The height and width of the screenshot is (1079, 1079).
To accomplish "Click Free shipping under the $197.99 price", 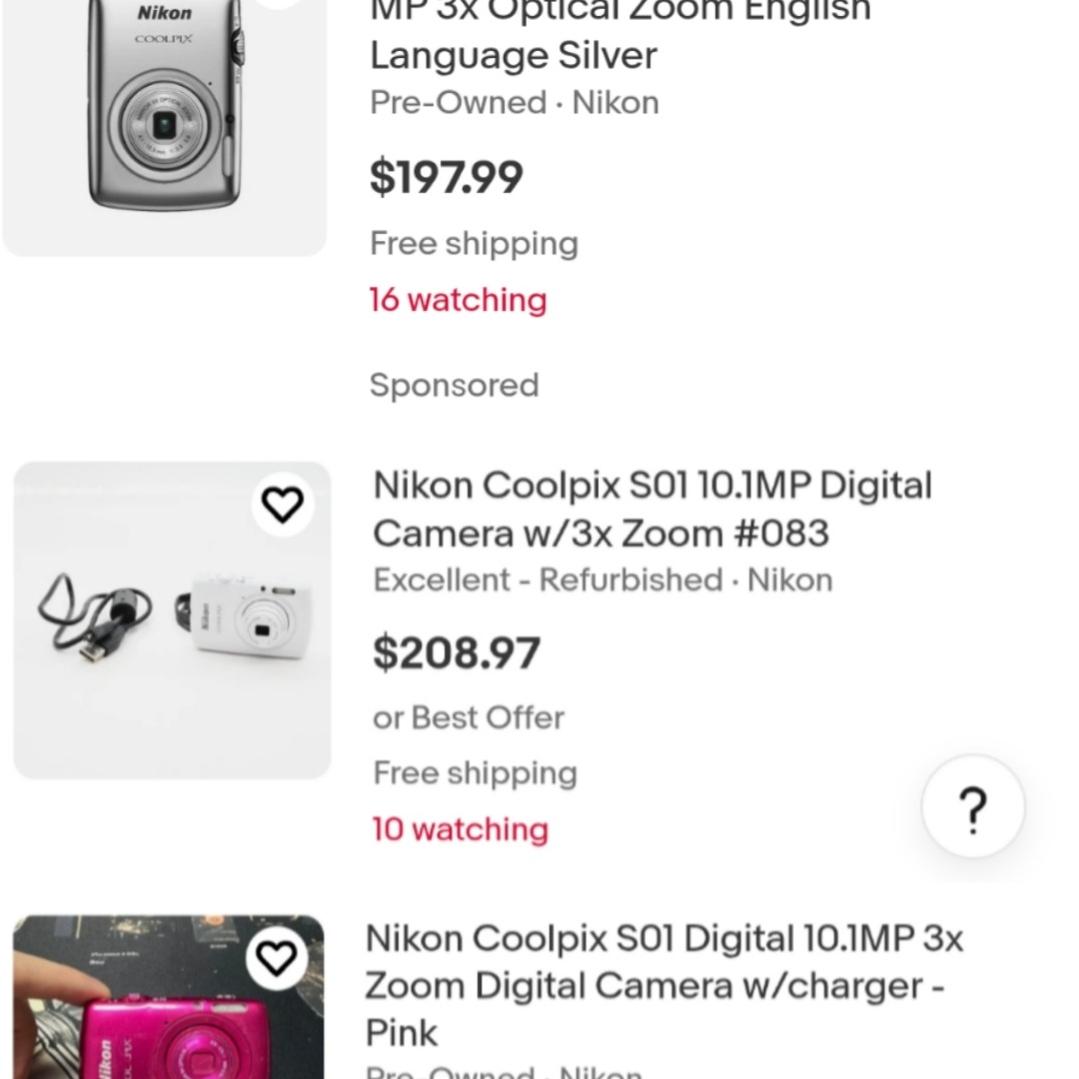I will click(474, 244).
